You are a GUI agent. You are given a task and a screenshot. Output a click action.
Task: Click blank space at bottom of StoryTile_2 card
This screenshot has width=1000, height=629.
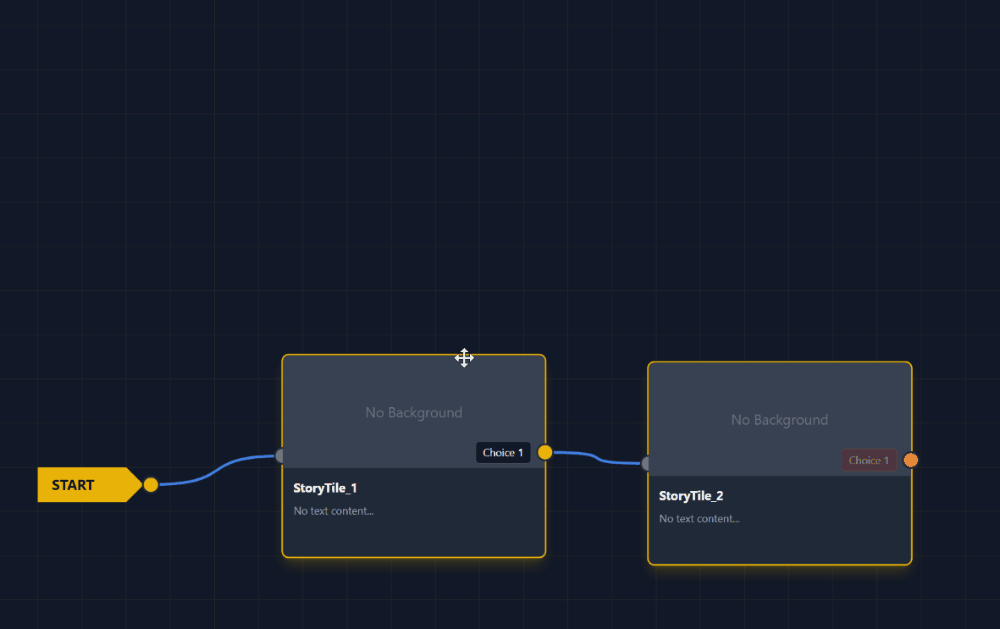pos(779,546)
